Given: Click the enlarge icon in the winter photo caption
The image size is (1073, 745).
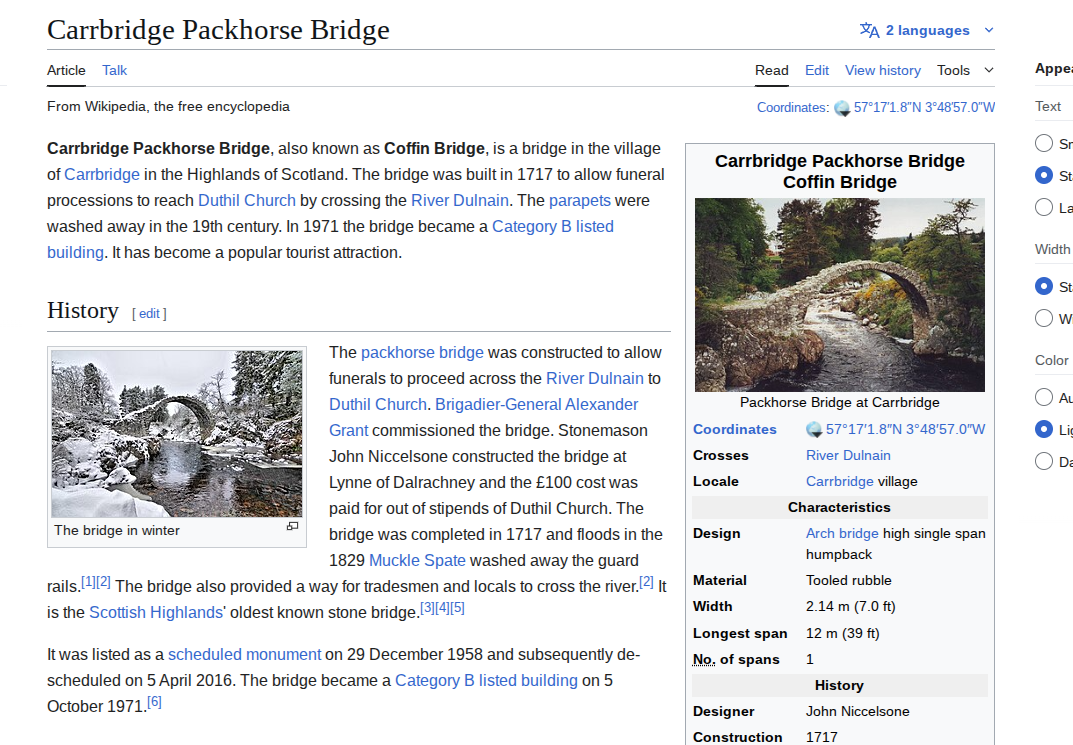Looking at the screenshot, I should (292, 526).
